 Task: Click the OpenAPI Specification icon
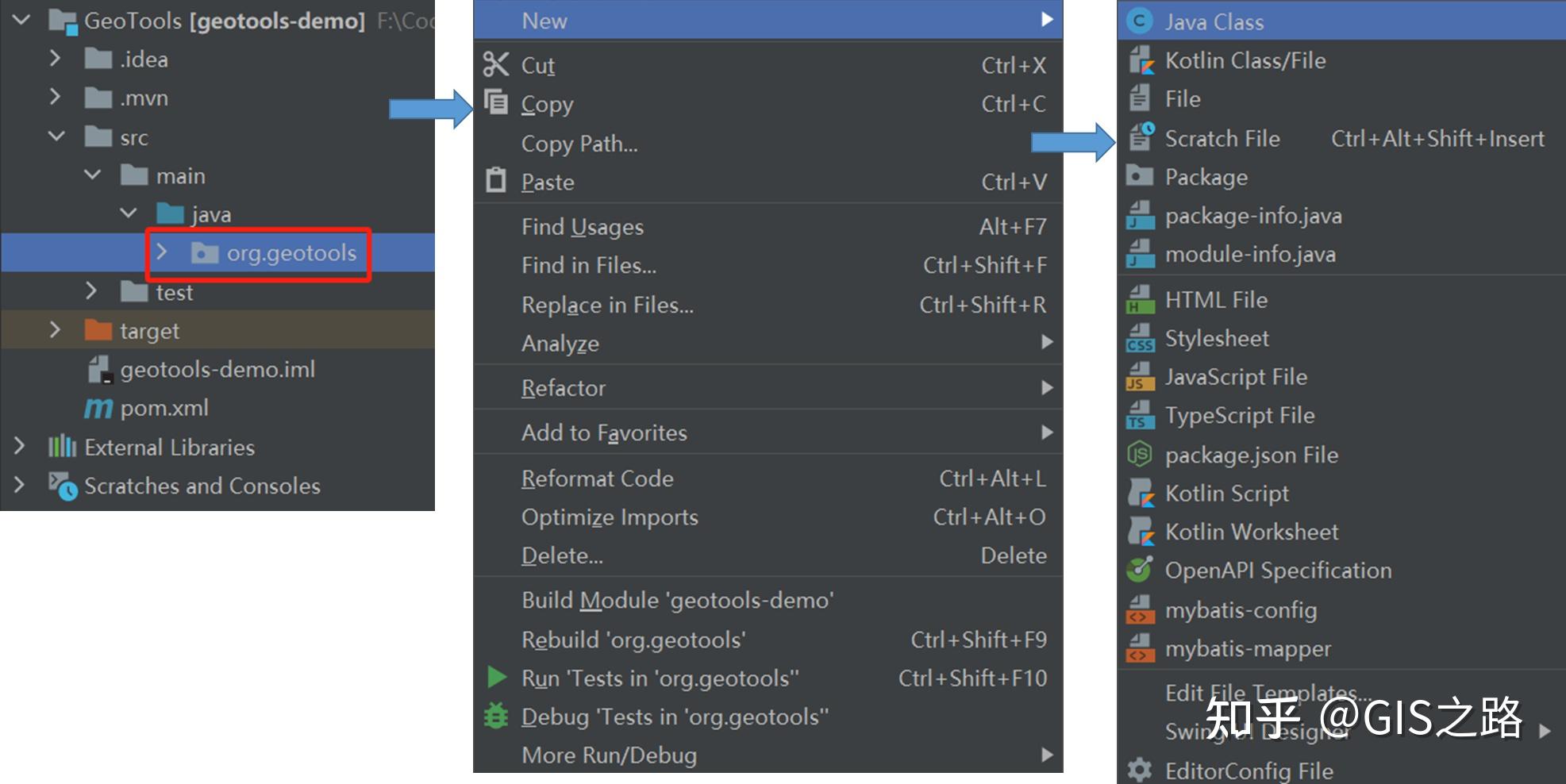[1140, 570]
